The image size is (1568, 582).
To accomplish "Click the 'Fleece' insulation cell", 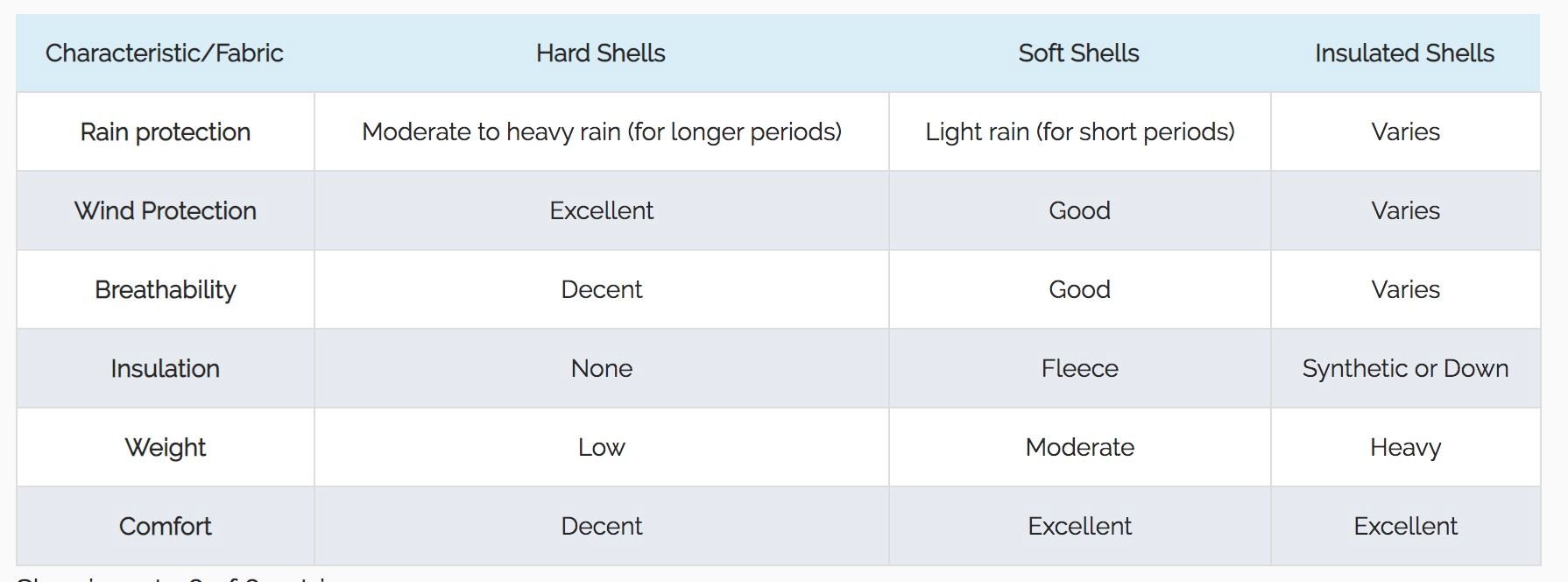I will [x=1079, y=368].
